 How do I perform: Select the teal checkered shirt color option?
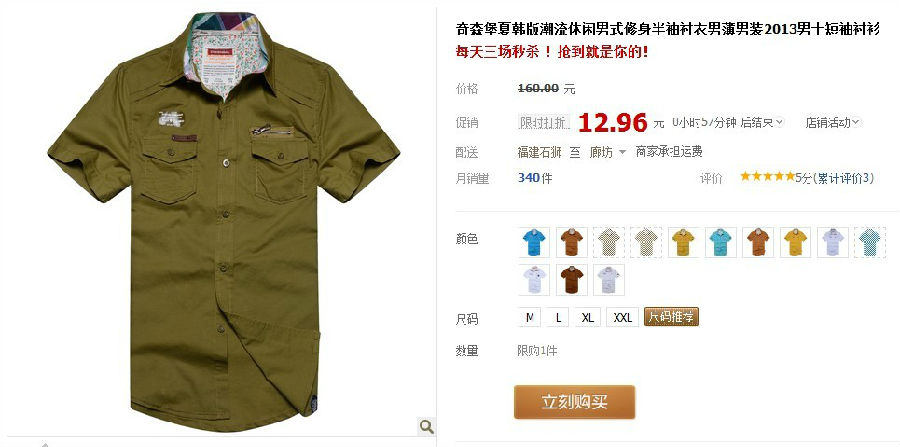[x=870, y=242]
